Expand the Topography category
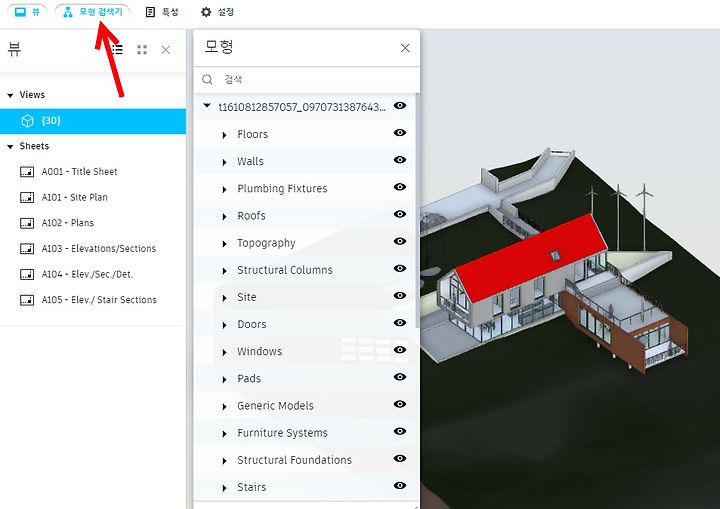Image resolution: width=720 pixels, height=509 pixels. pyautogui.click(x=224, y=243)
